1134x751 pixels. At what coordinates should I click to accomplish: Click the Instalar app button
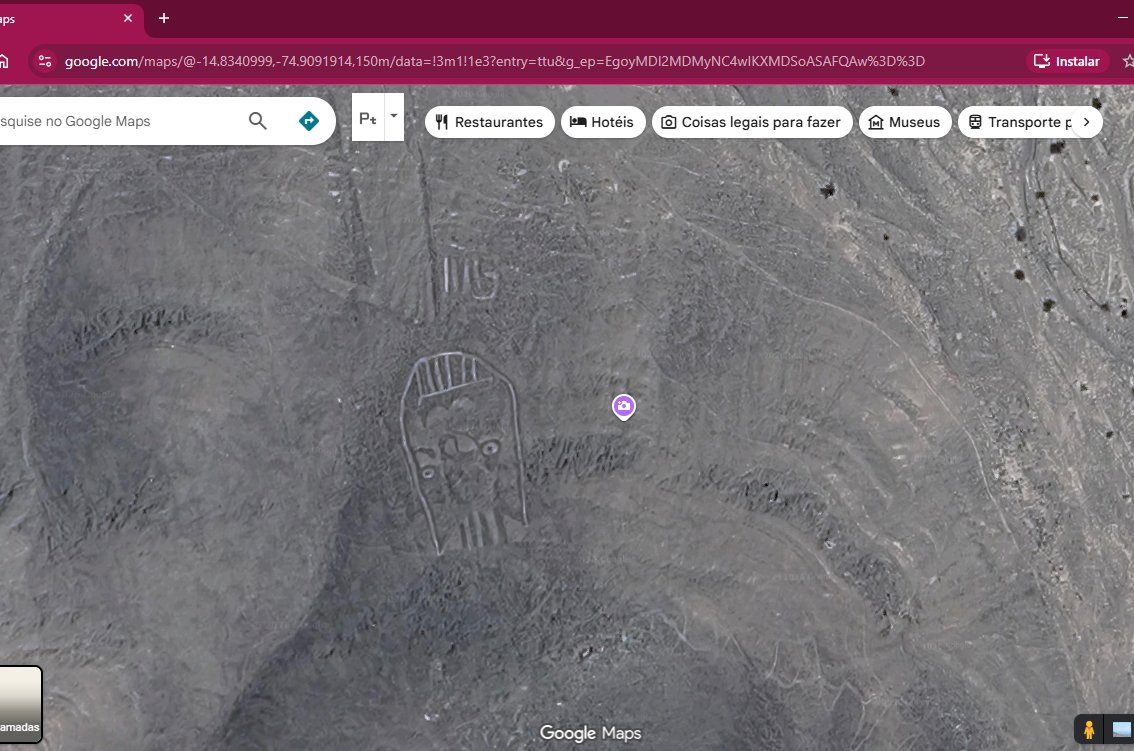(x=1067, y=61)
